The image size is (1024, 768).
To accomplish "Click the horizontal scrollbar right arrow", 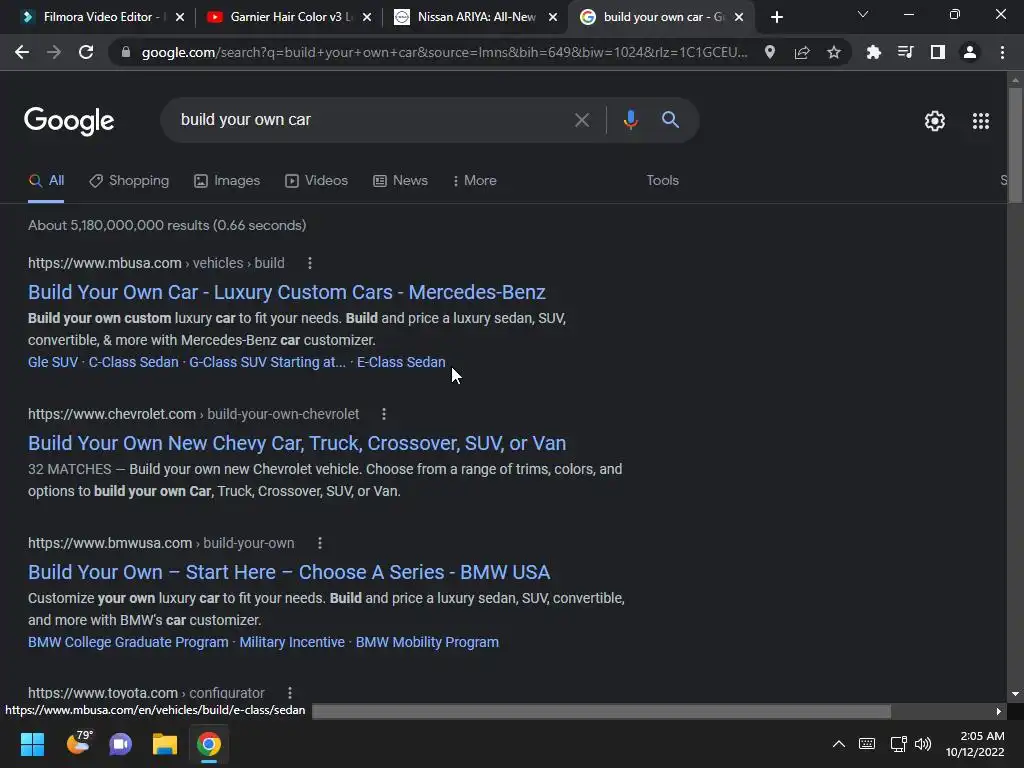I will click(x=999, y=712).
